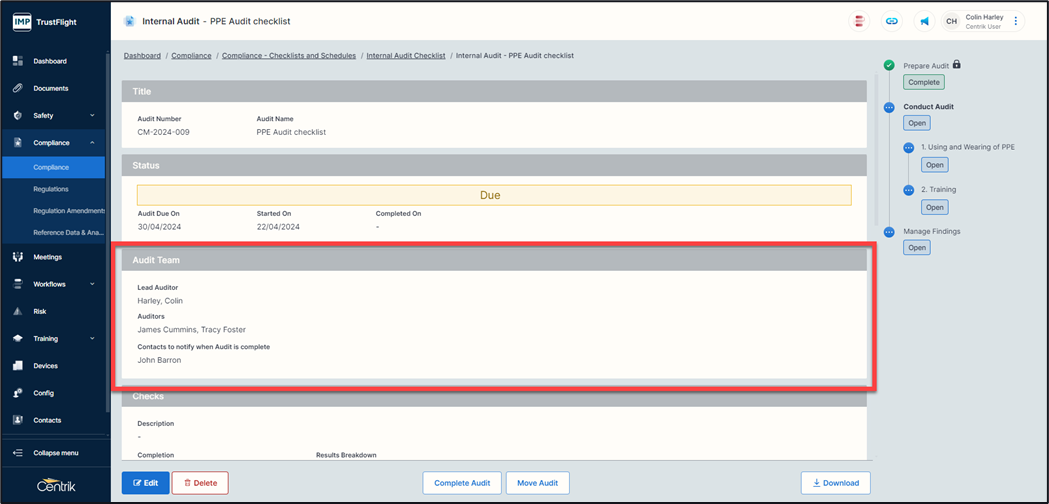This screenshot has width=1049, height=504.
Task: Expand the Workflows sidebar section
Action: [x=92, y=284]
